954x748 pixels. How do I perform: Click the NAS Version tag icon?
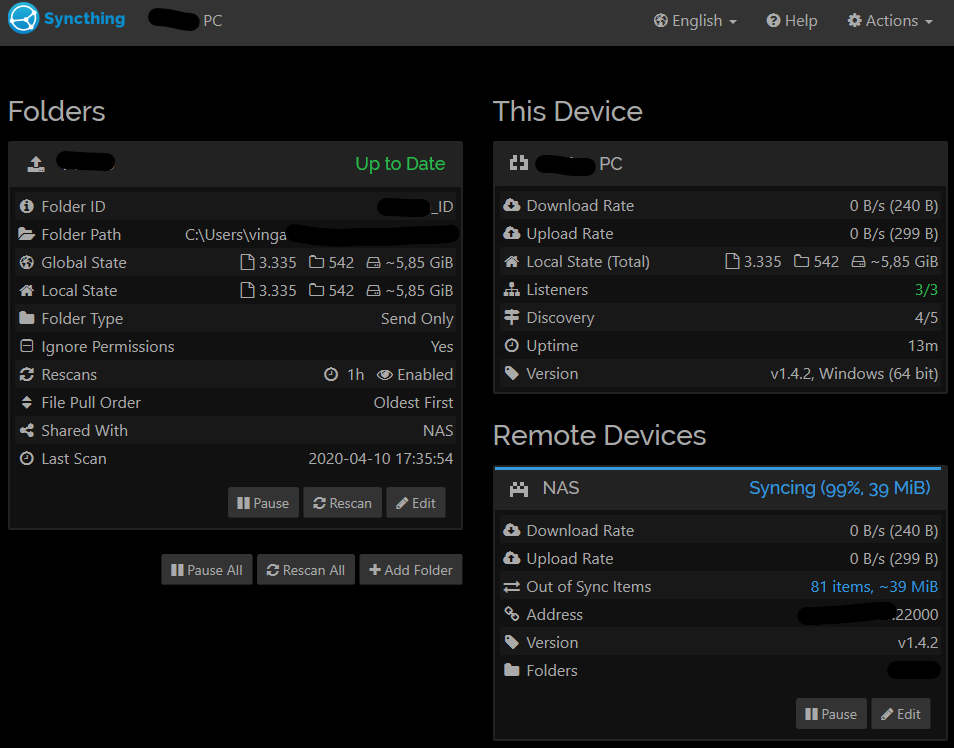pyautogui.click(x=512, y=642)
